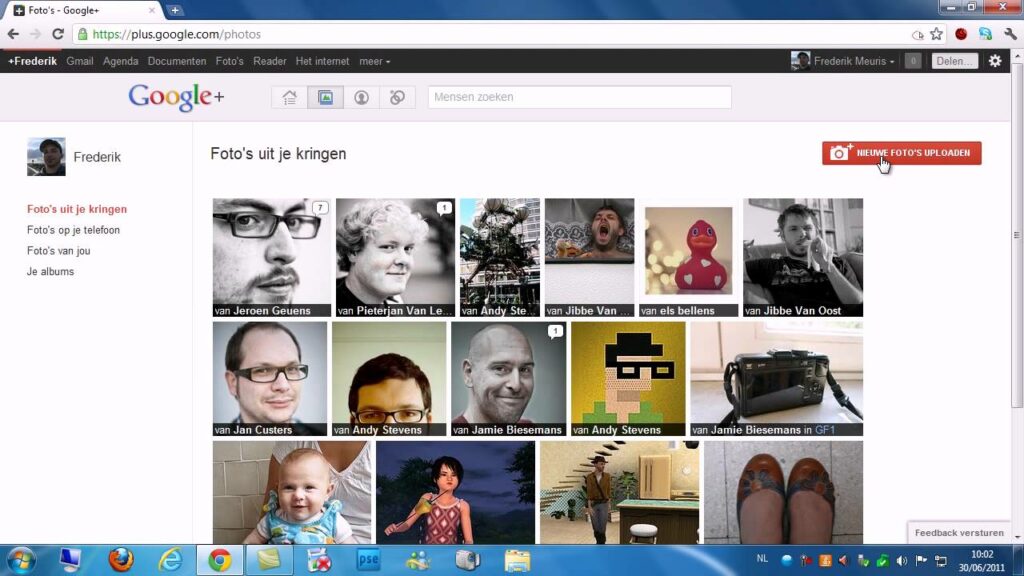Open 'Je albums' in the sidebar
Image resolution: width=1024 pixels, height=576 pixels.
(50, 272)
